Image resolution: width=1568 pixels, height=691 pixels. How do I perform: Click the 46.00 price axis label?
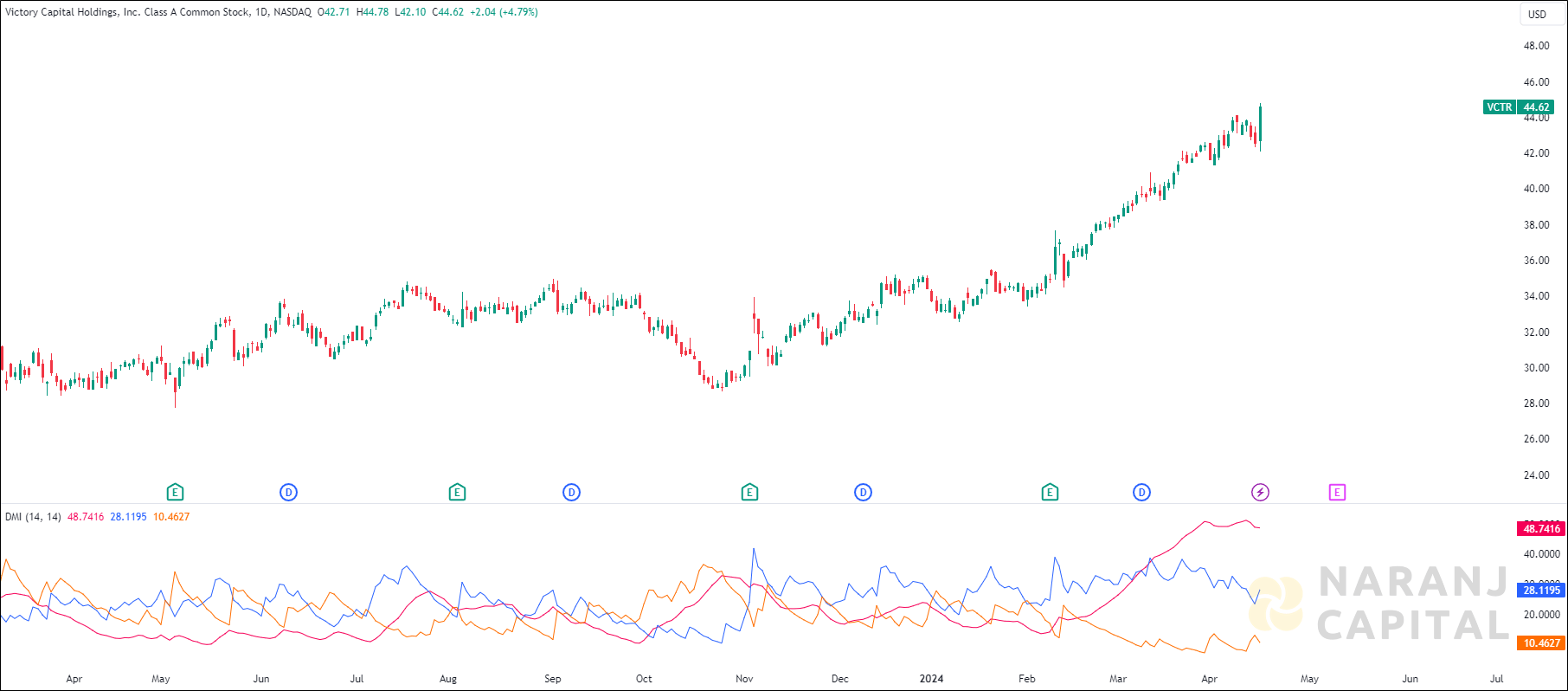coord(1536,82)
